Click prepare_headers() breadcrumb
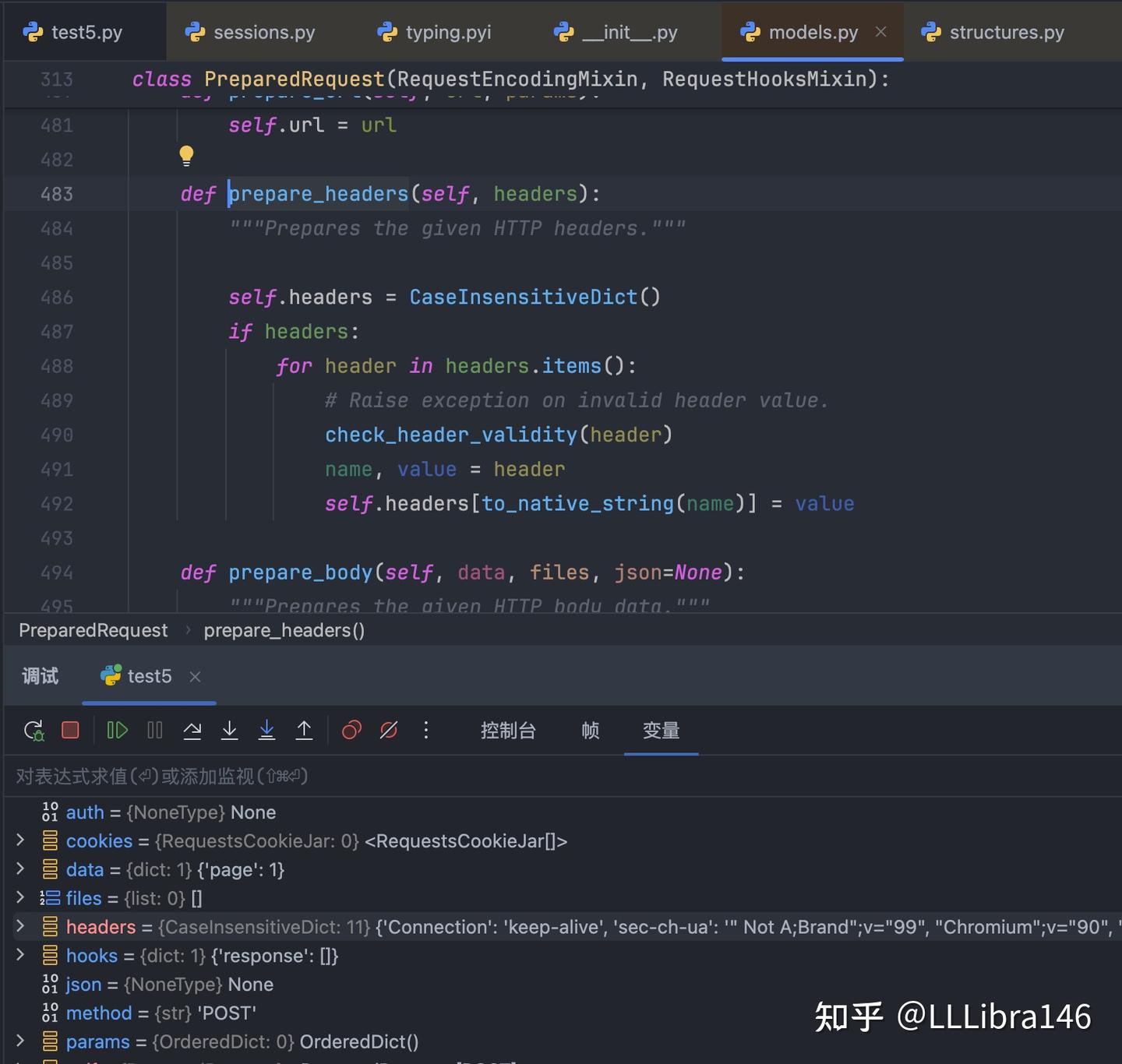The width and height of the screenshot is (1122, 1064). 284,630
